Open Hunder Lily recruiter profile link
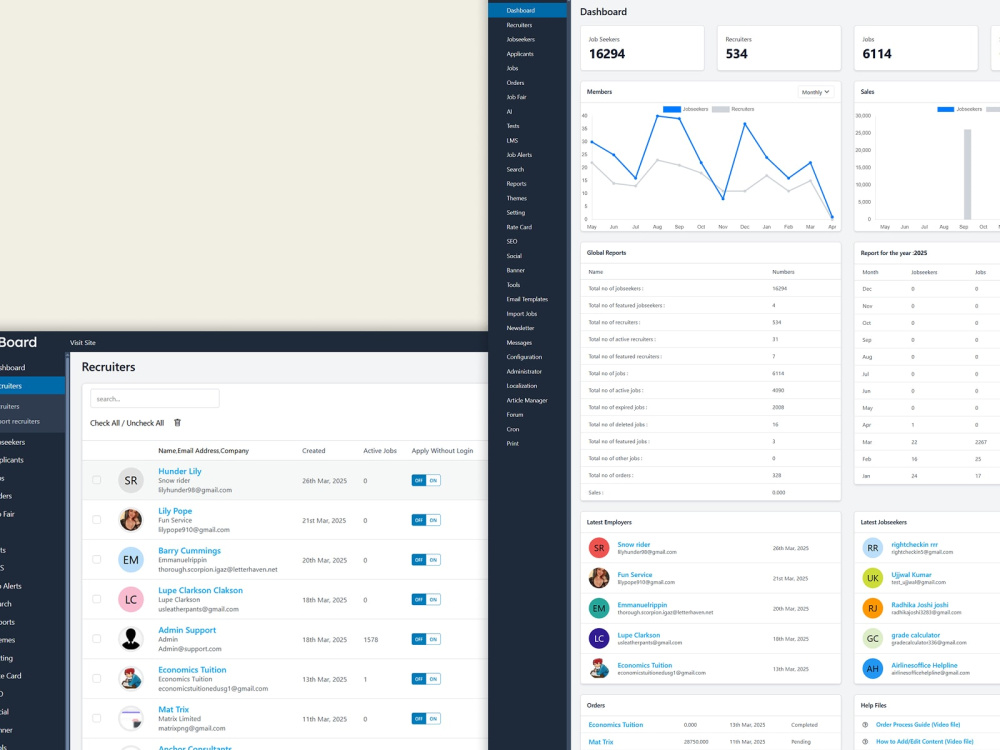 180,471
